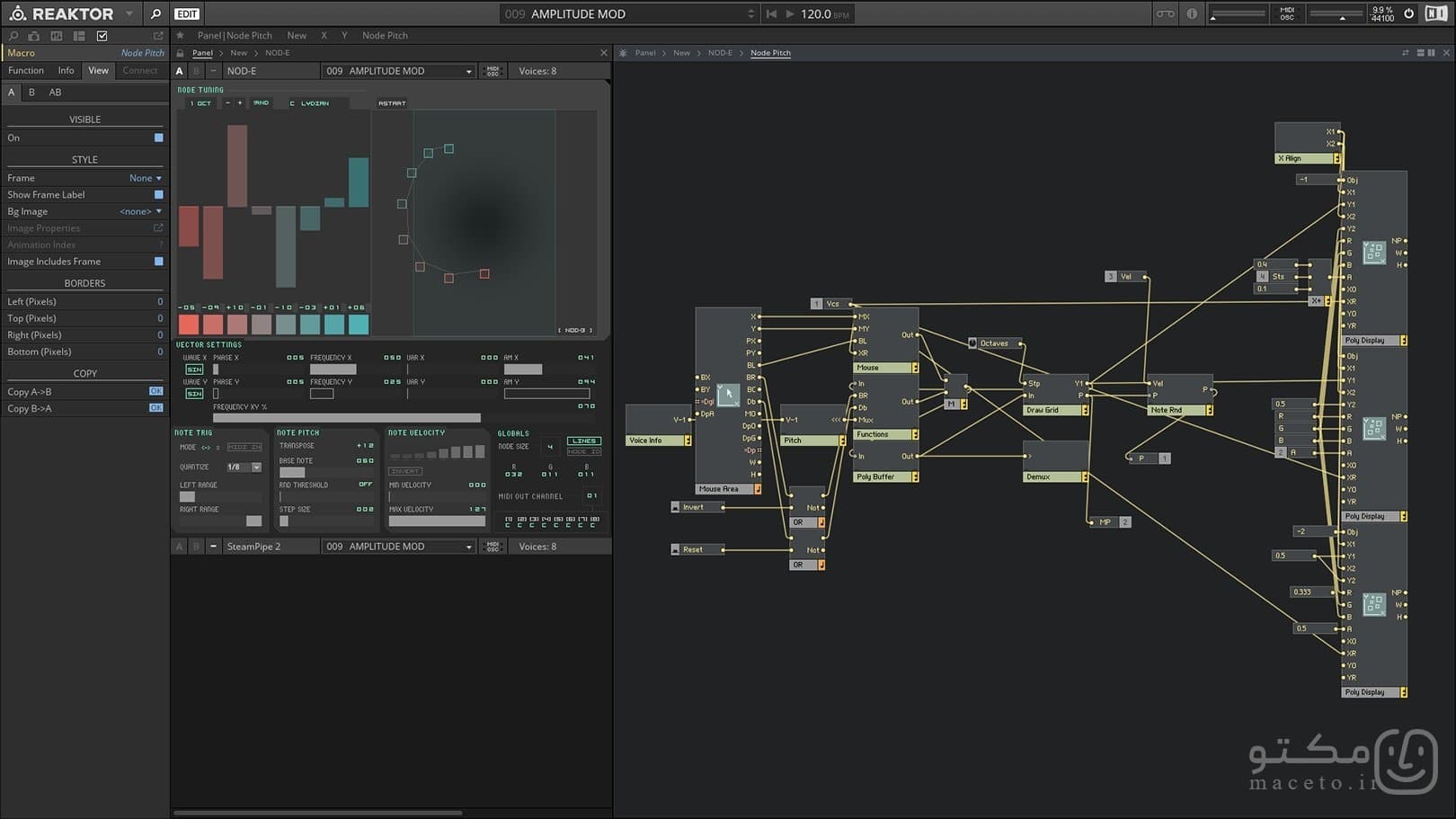Viewport: 1456px width, 819px height.
Task: Click OK for Copy B->A
Action: tap(156, 408)
